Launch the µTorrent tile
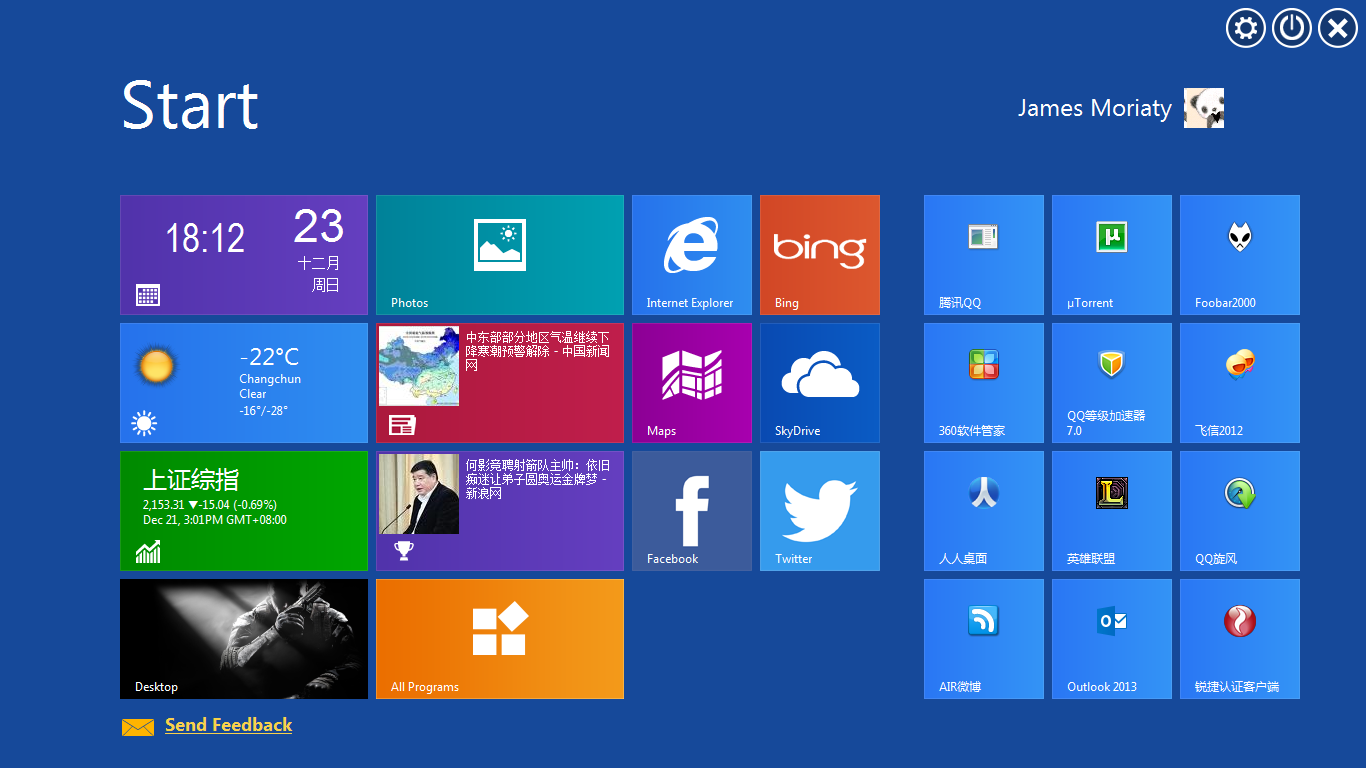 click(1112, 255)
